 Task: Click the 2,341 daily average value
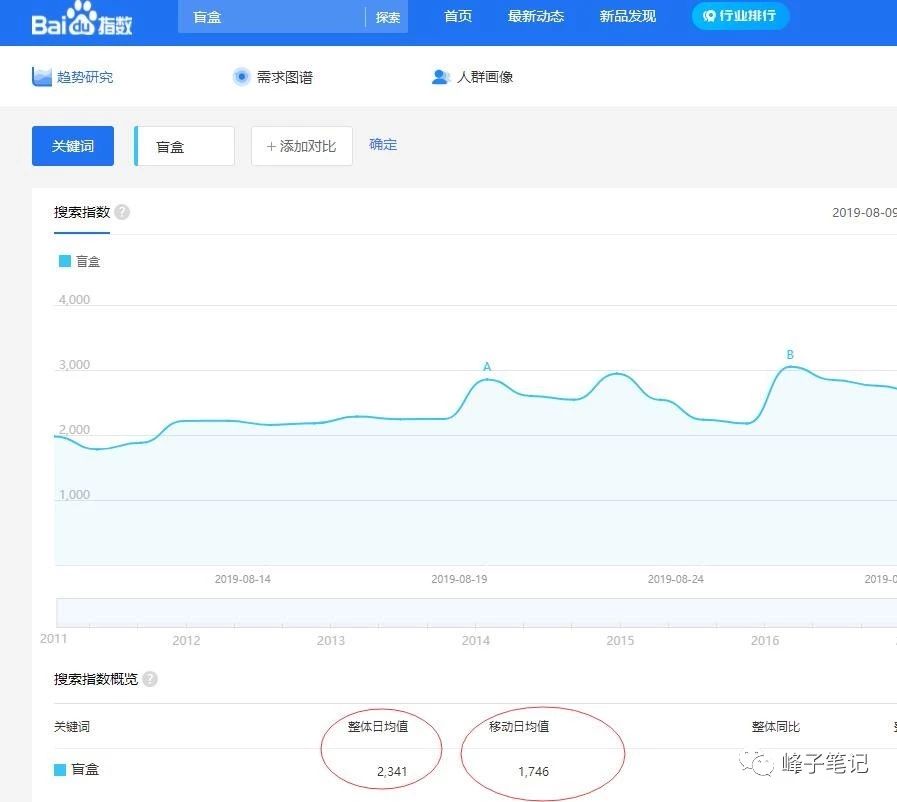coord(392,772)
